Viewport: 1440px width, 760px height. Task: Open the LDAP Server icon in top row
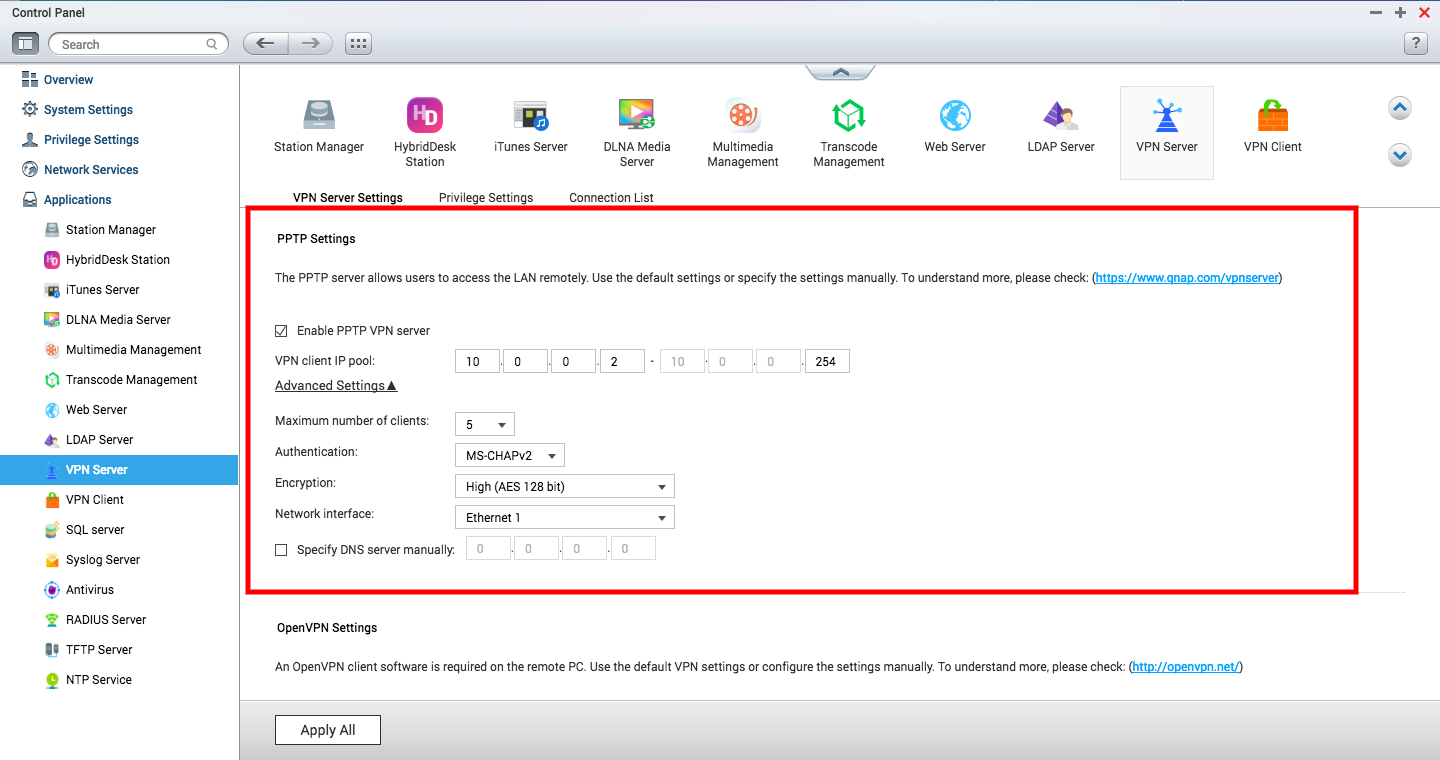(1060, 116)
